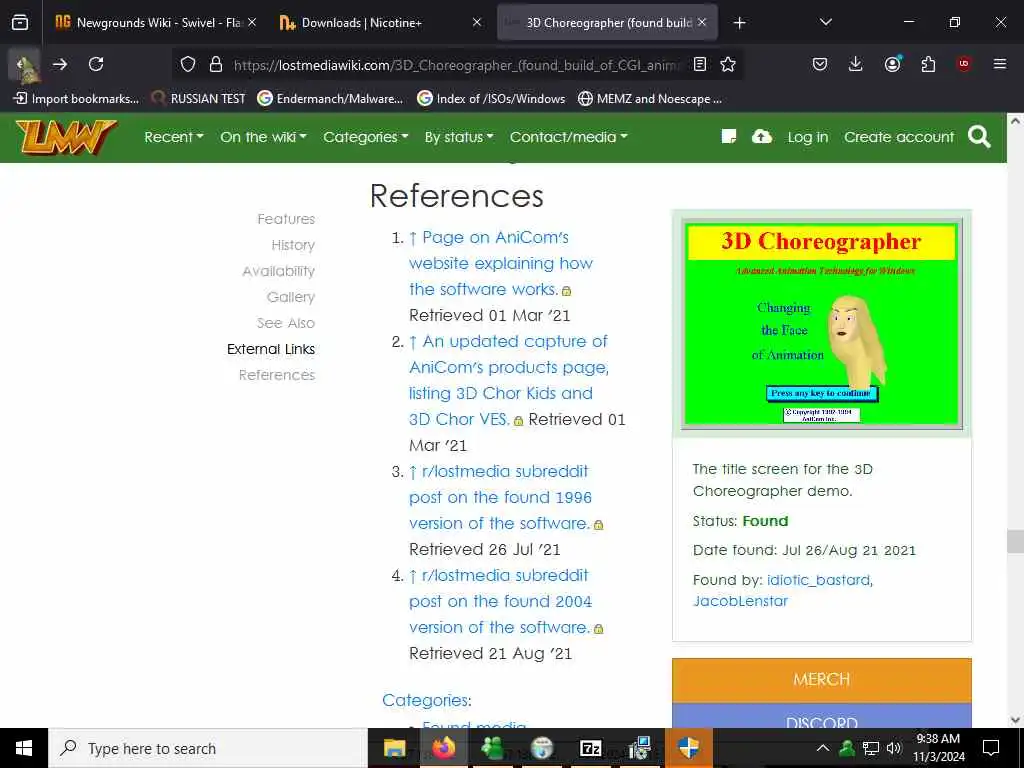
Task: Click the LMW Lost Media Wiki logo
Action: pos(66,137)
